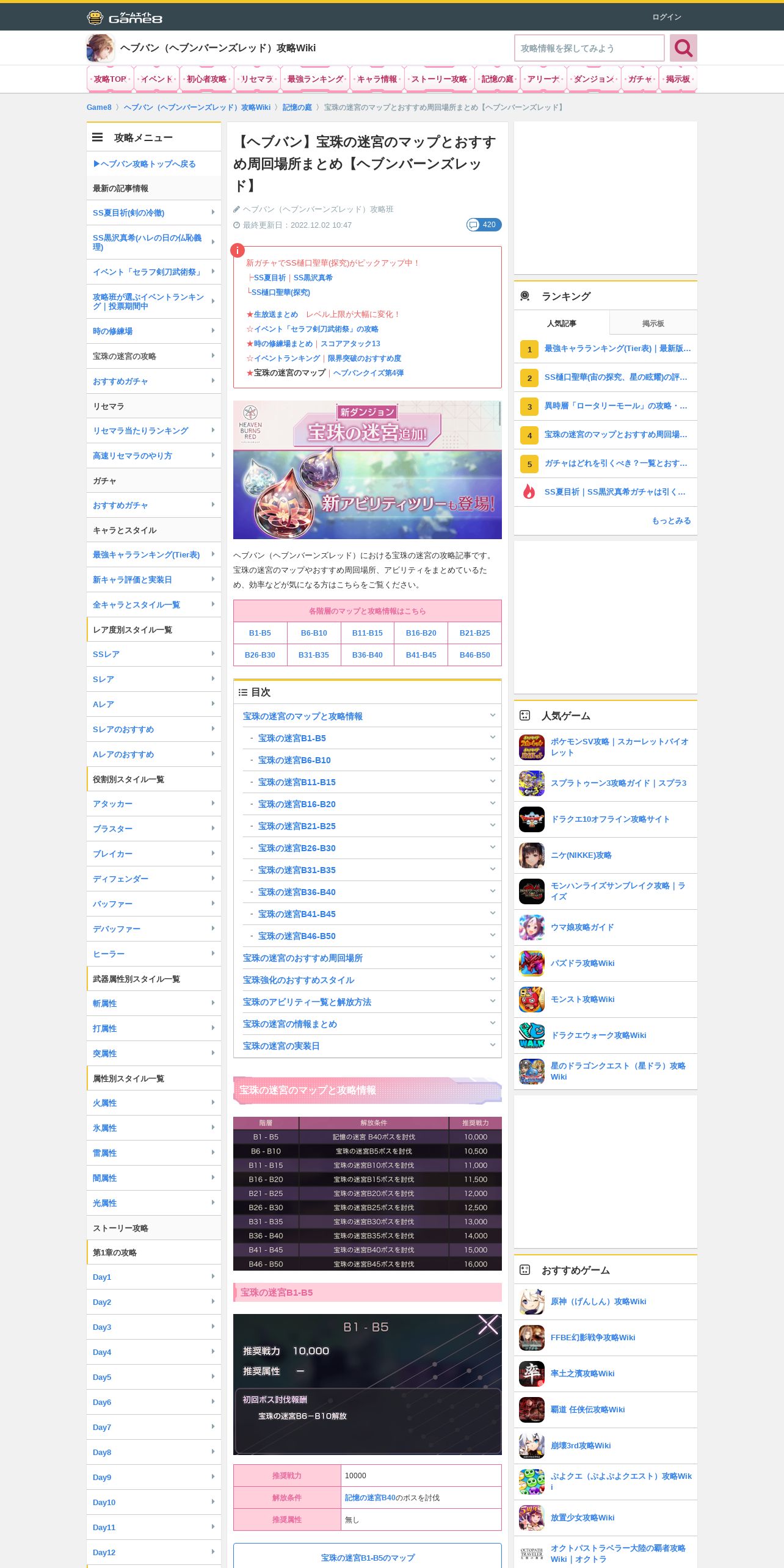This screenshot has width=784, height=1568.
Task: Expand 宝珠の迷宮のおすすめ周回場所 contents chevron
Action: coord(492,957)
